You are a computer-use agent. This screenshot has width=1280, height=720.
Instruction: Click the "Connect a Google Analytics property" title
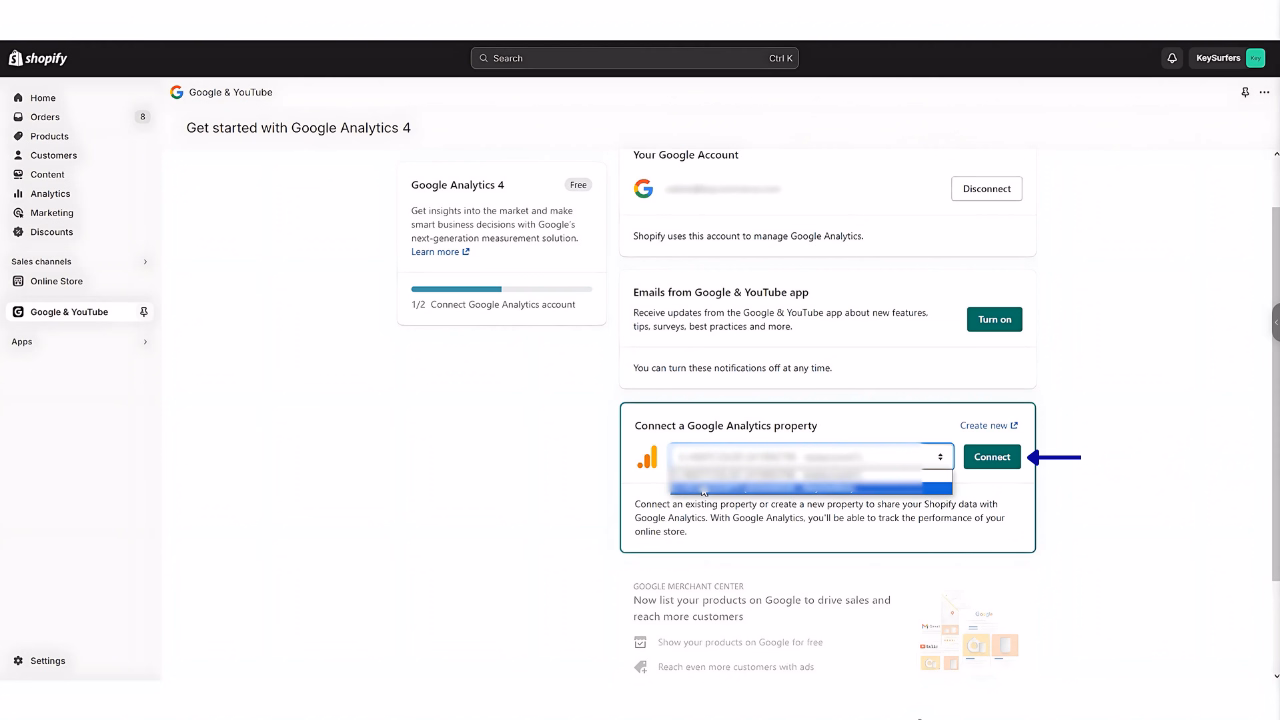[x=726, y=426]
